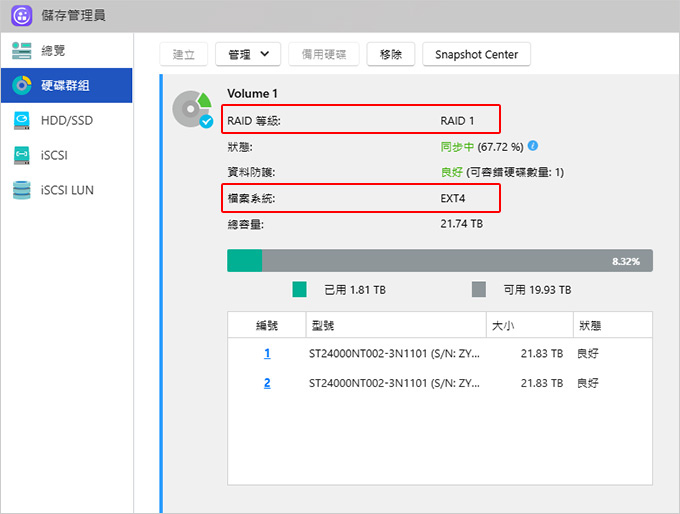Open iSCSI LUN section

pos(67,190)
